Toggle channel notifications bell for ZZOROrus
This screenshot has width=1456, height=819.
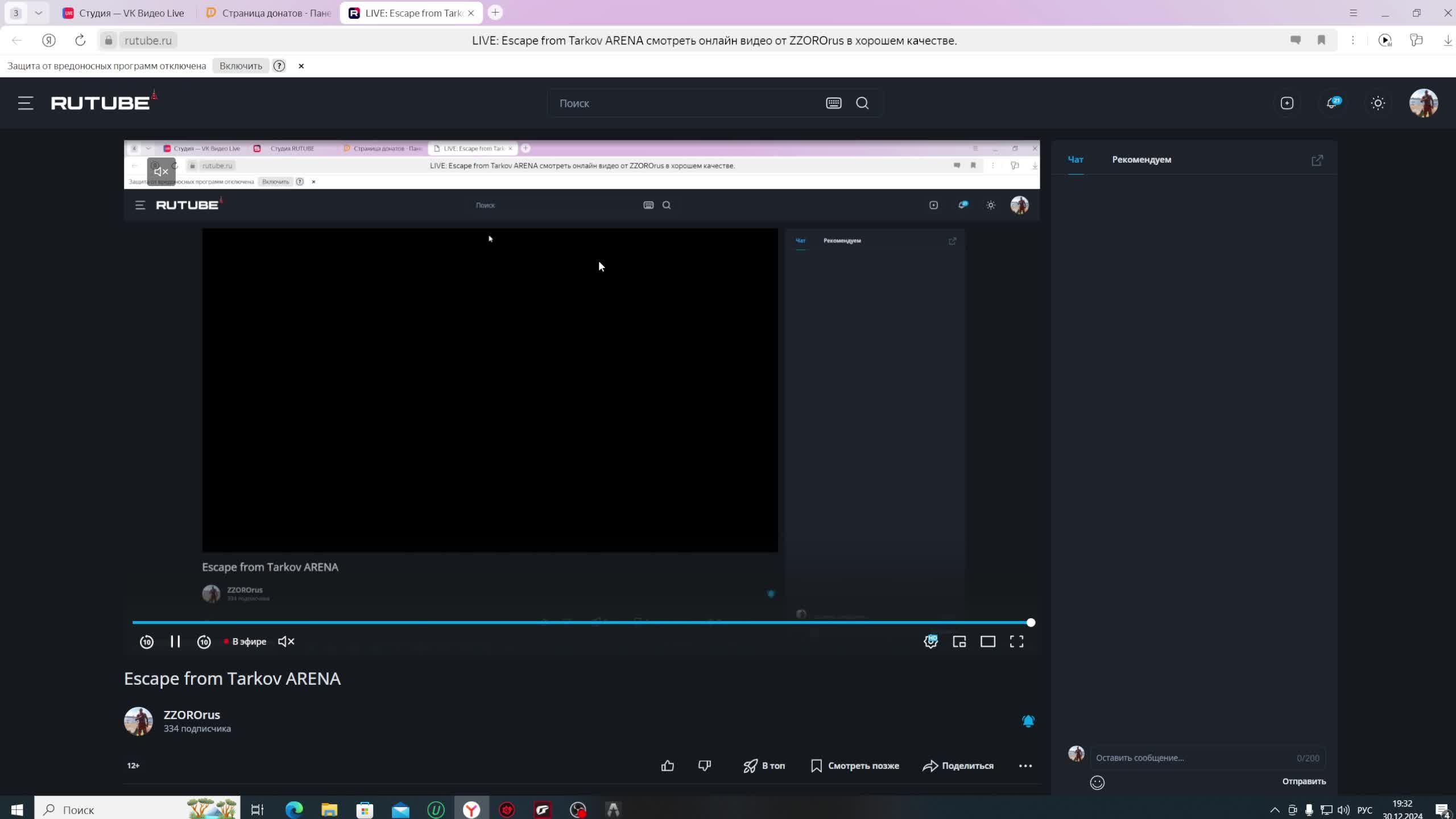click(1028, 721)
